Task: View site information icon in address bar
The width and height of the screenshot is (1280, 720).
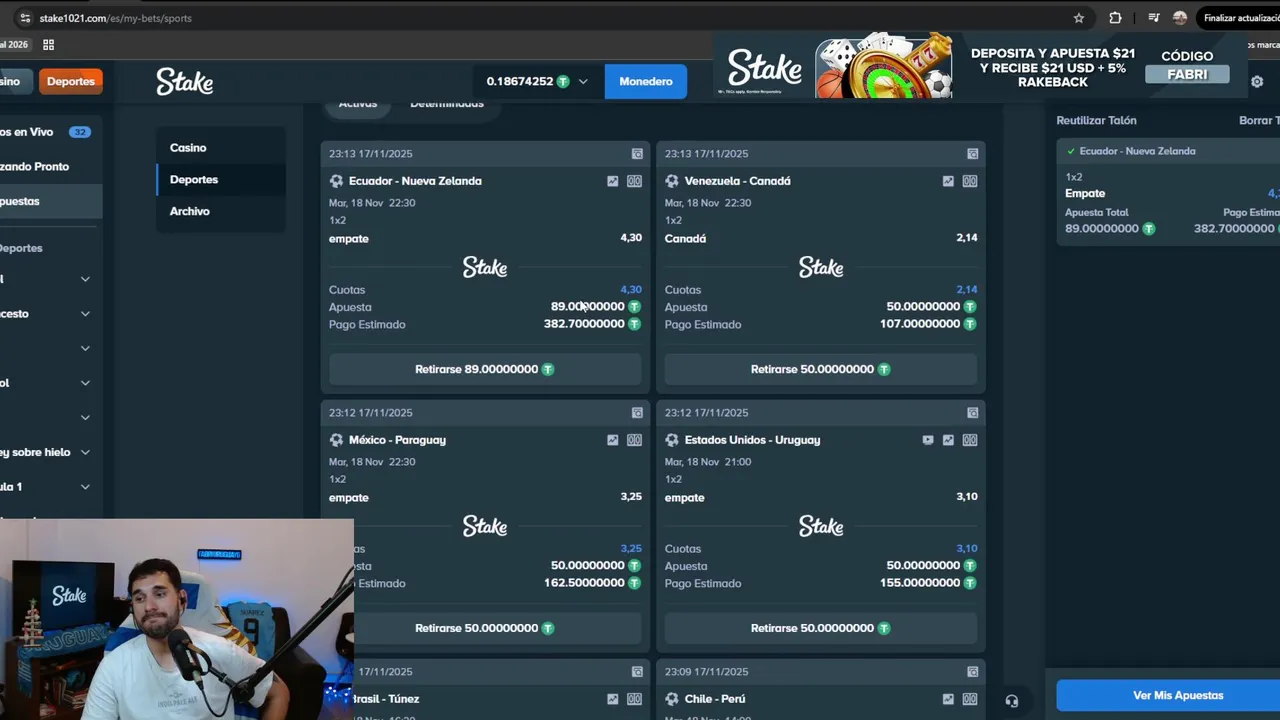Action: [x=25, y=18]
